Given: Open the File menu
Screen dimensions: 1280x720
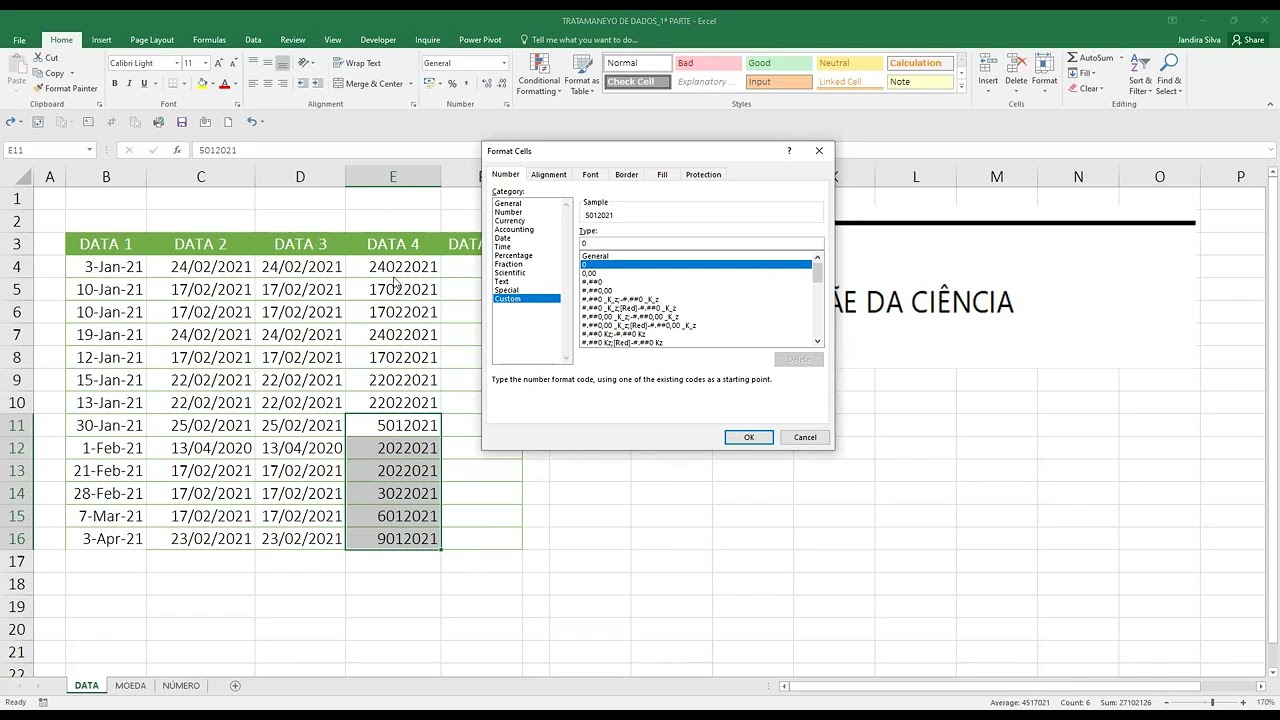Looking at the screenshot, I should [x=19, y=40].
